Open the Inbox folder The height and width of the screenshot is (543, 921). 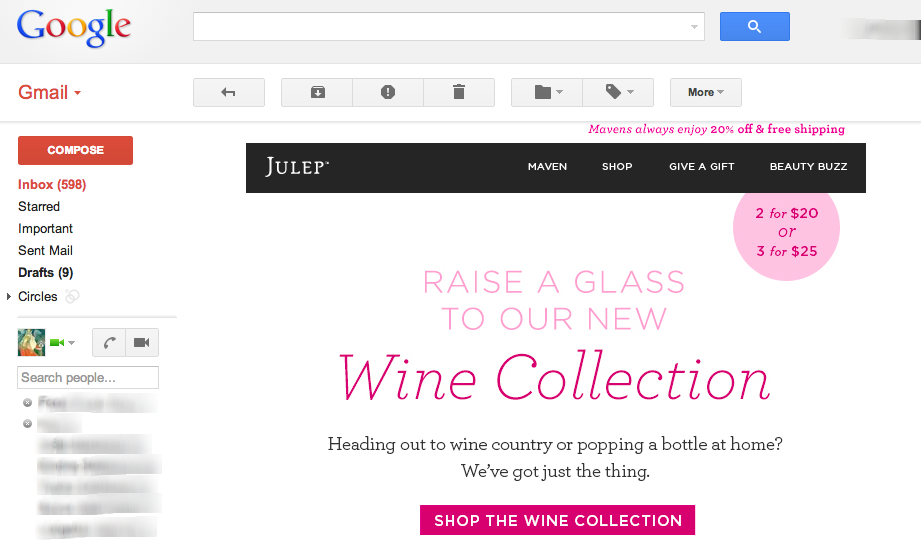pyautogui.click(x=52, y=185)
